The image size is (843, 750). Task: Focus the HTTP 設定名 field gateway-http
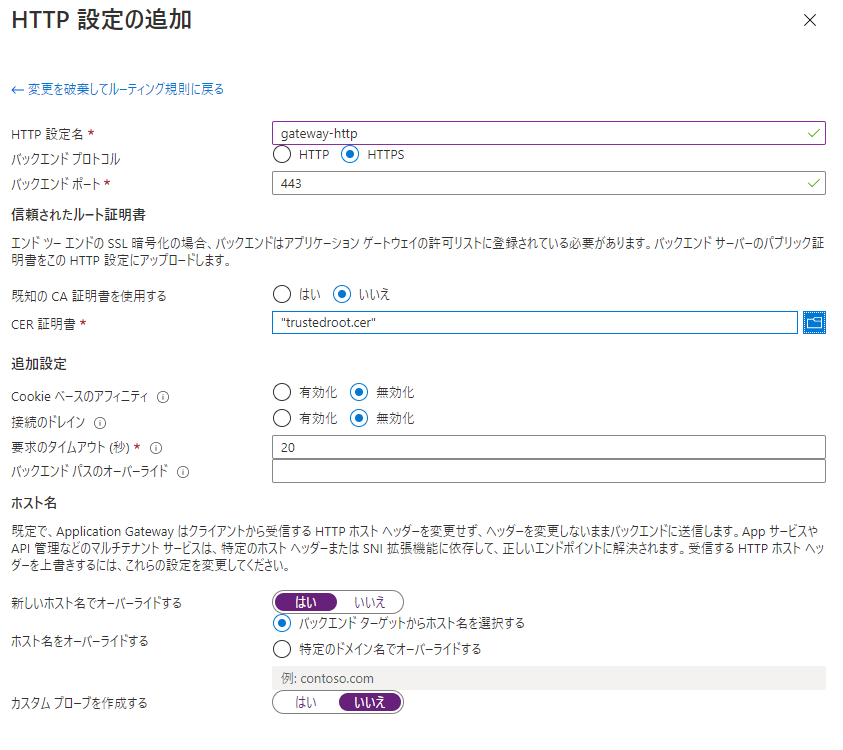point(548,133)
